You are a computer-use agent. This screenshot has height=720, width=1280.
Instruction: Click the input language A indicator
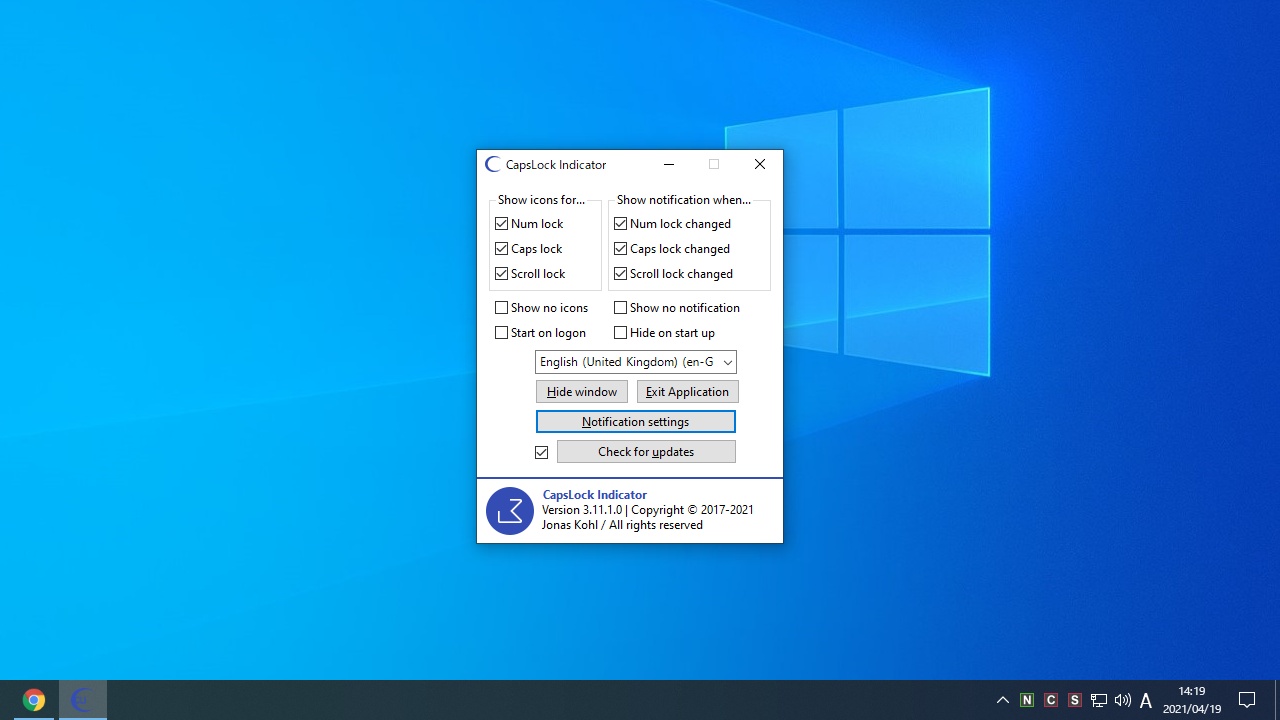tap(1146, 700)
